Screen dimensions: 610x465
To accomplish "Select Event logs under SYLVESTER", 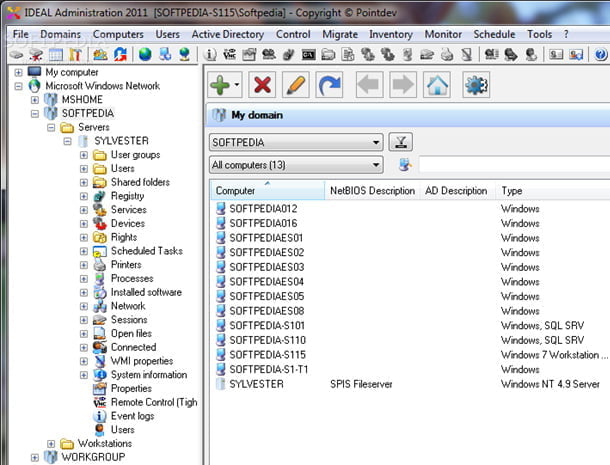I will (132, 416).
